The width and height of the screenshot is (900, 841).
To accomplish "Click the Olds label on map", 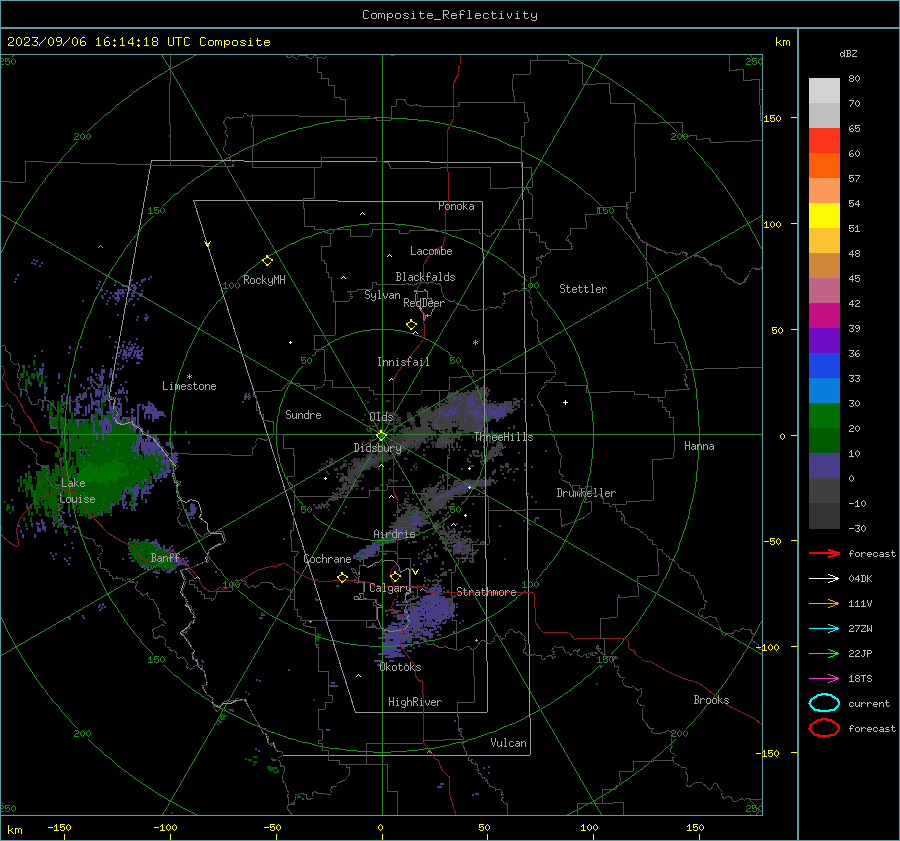I will pyautogui.click(x=381, y=417).
